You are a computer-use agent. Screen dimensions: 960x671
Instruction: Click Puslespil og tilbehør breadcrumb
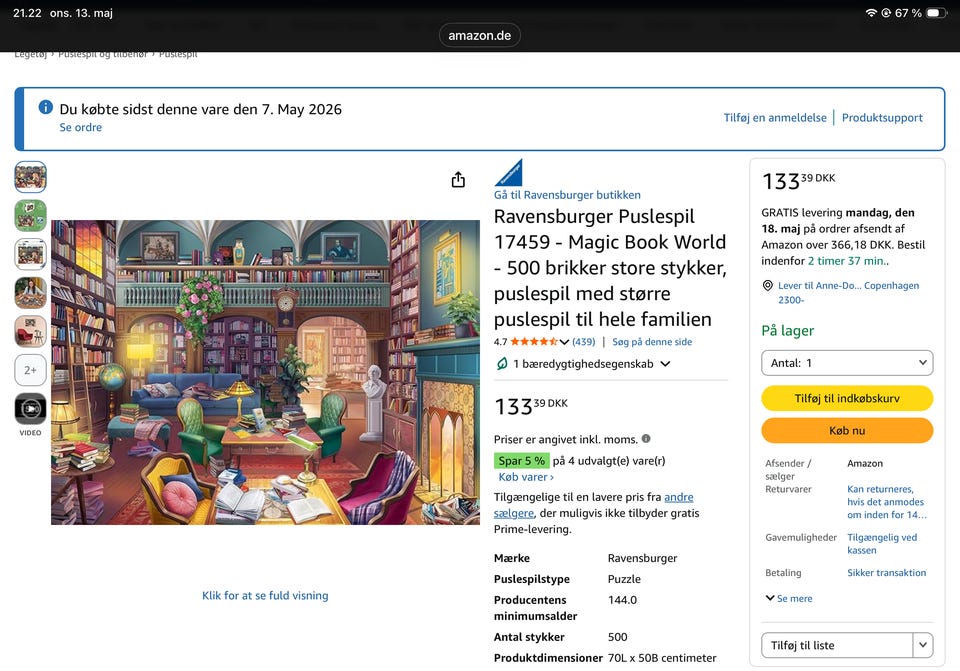[103, 54]
